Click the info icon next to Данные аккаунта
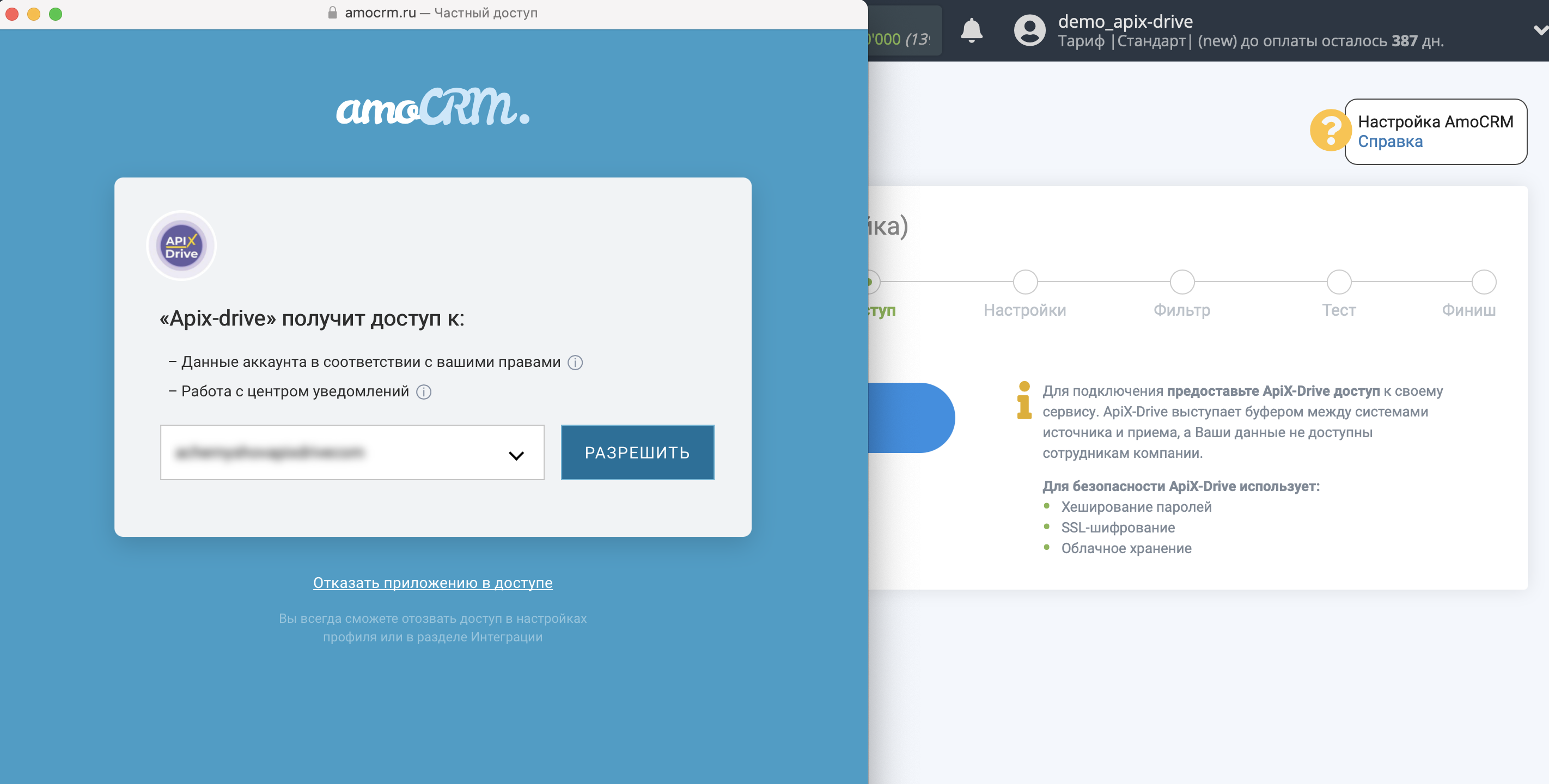Screen dimensions: 1549x784 [575, 363]
